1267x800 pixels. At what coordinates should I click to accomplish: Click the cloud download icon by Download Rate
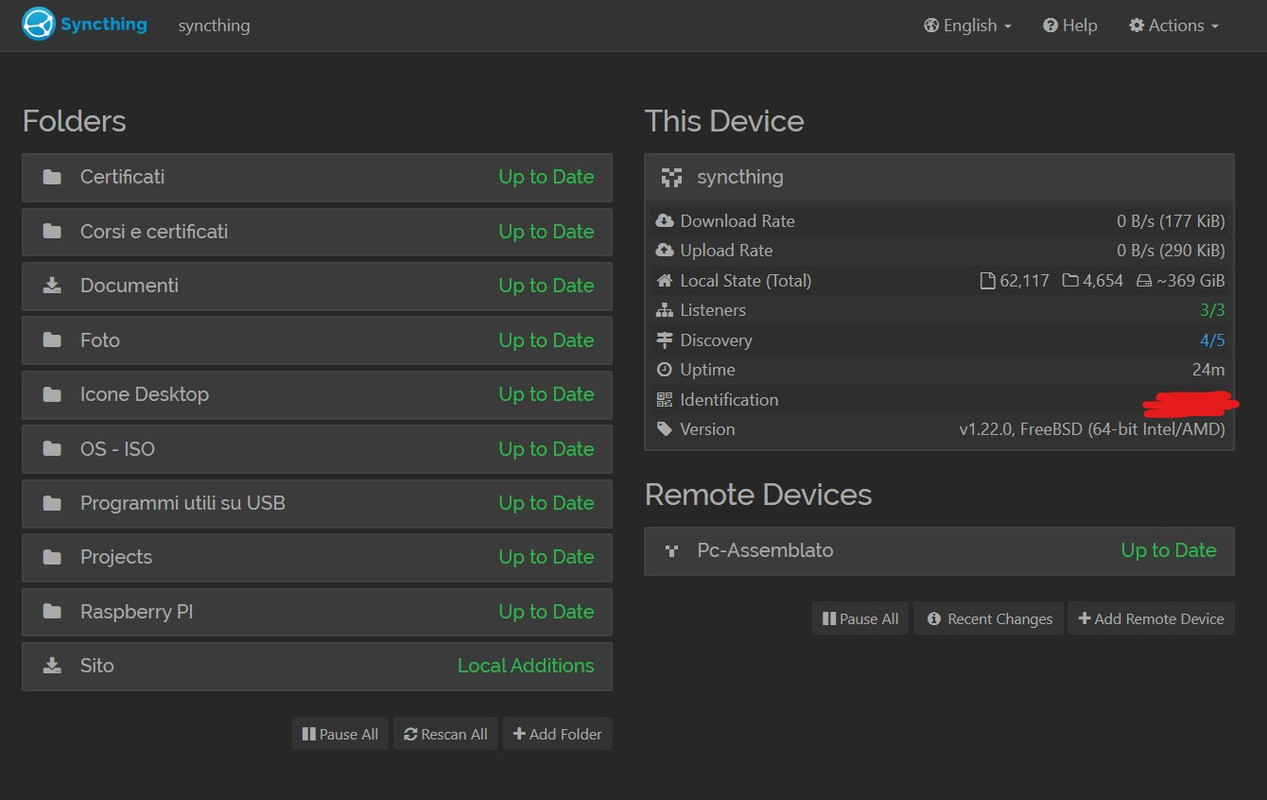coord(664,221)
